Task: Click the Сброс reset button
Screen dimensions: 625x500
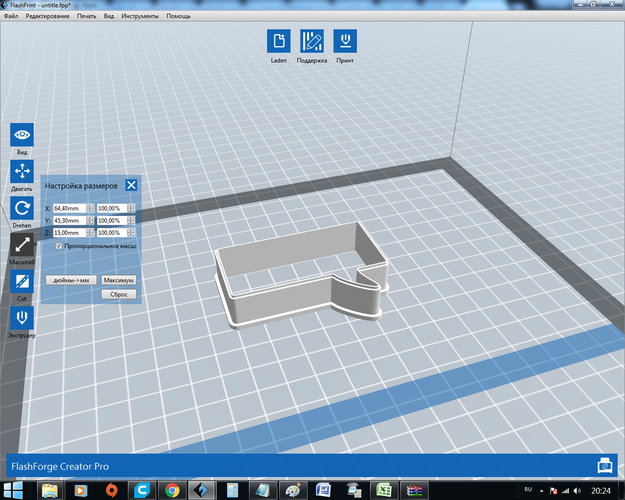Action: pyautogui.click(x=118, y=294)
